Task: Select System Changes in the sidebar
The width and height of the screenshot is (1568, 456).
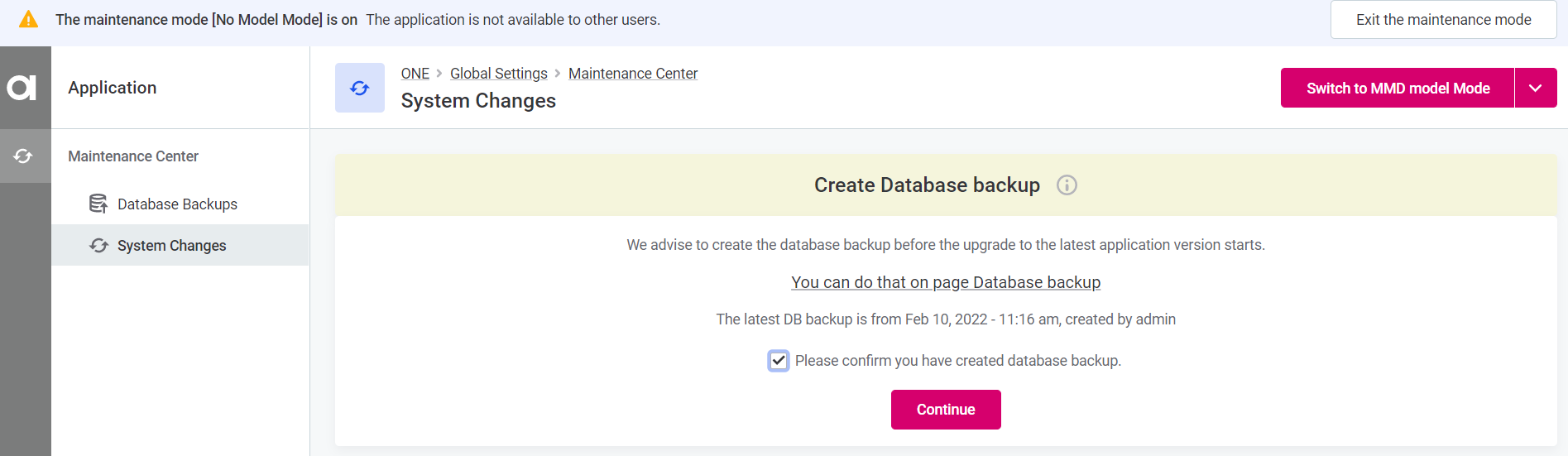Action: click(171, 246)
